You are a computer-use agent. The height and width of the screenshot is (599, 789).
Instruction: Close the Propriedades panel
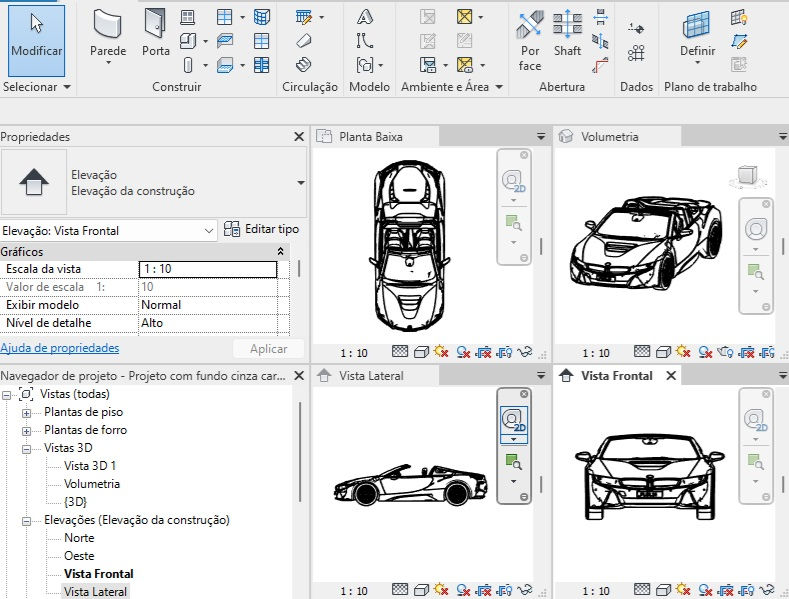click(299, 136)
